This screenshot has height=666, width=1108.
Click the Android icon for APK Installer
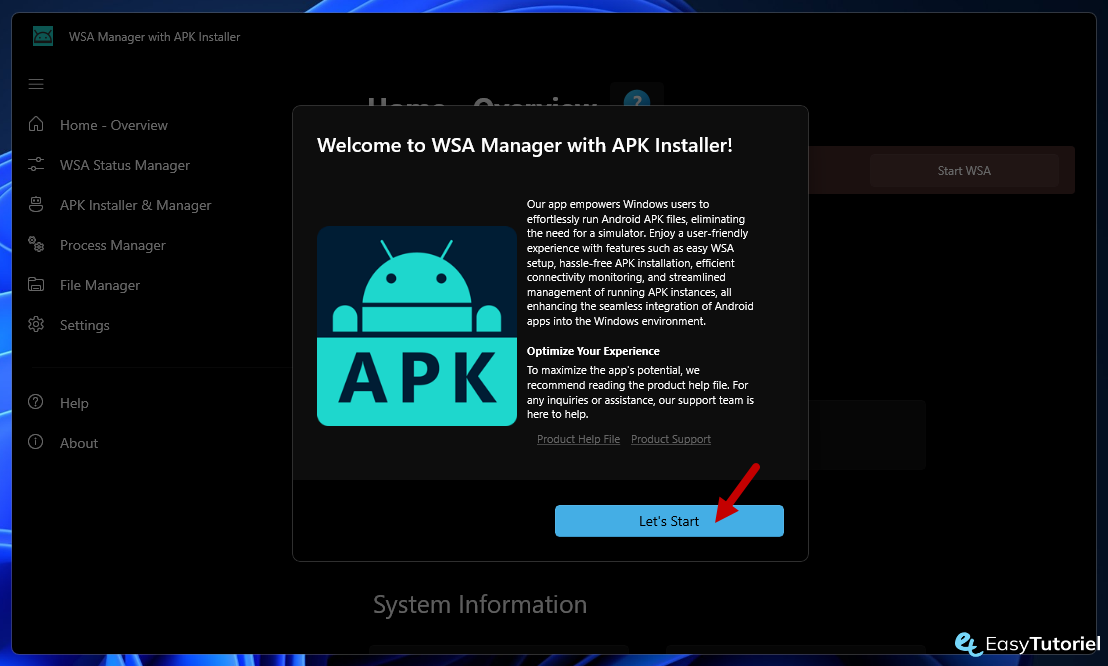36,204
